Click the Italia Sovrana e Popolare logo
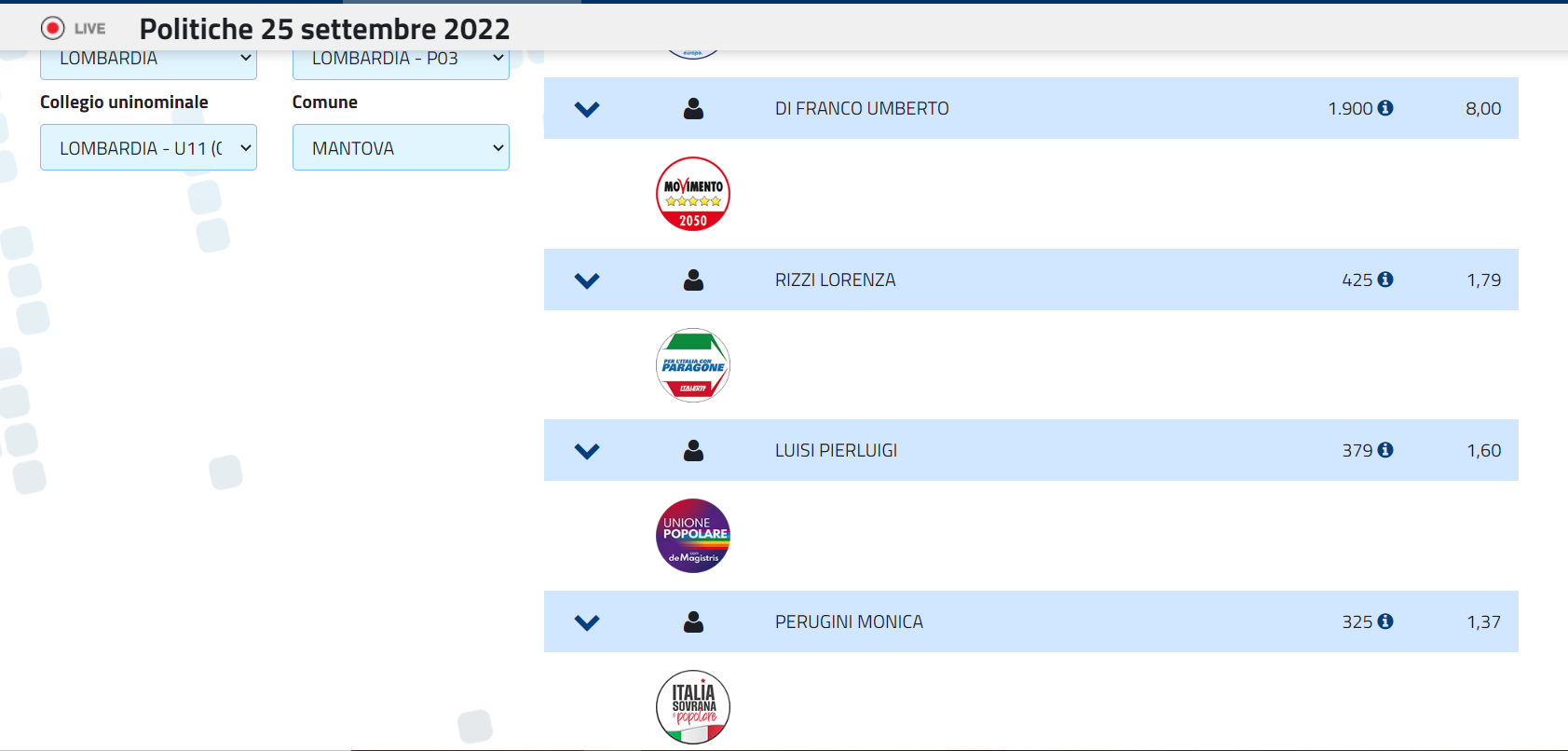 693,707
